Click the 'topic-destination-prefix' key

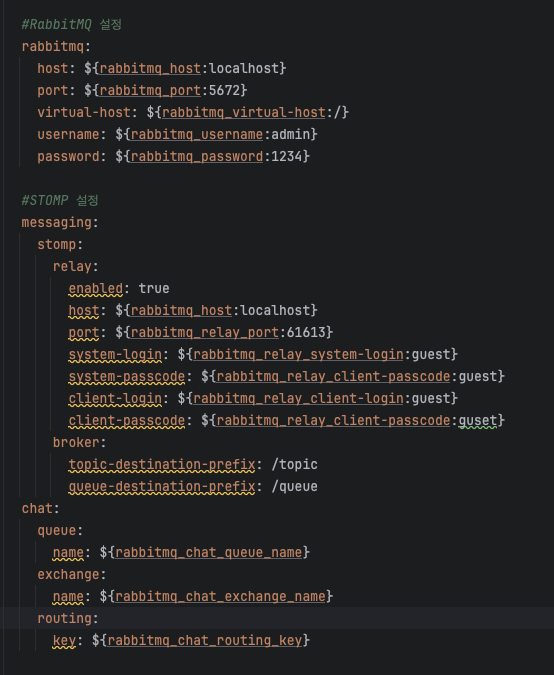tap(162, 464)
